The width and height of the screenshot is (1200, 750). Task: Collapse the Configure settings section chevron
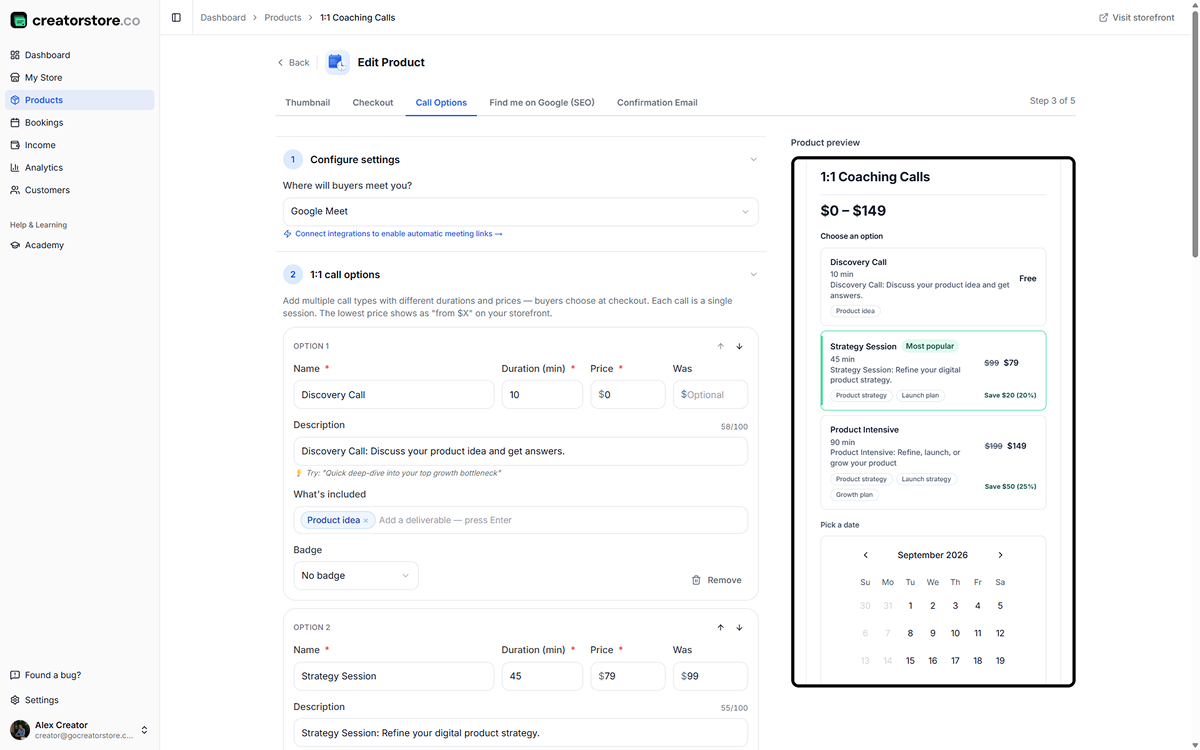[x=753, y=159]
